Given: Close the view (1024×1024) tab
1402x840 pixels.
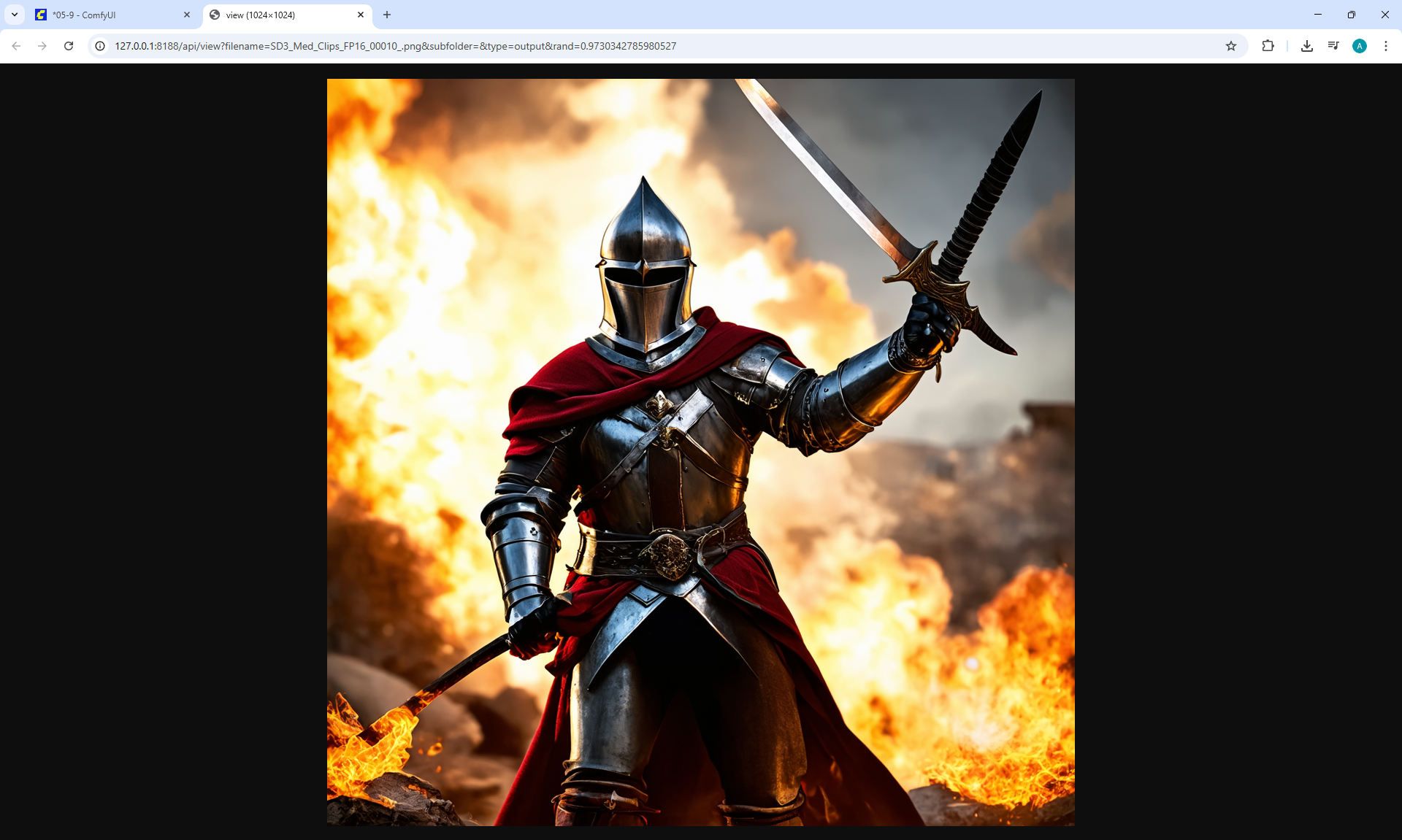Looking at the screenshot, I should click(361, 15).
